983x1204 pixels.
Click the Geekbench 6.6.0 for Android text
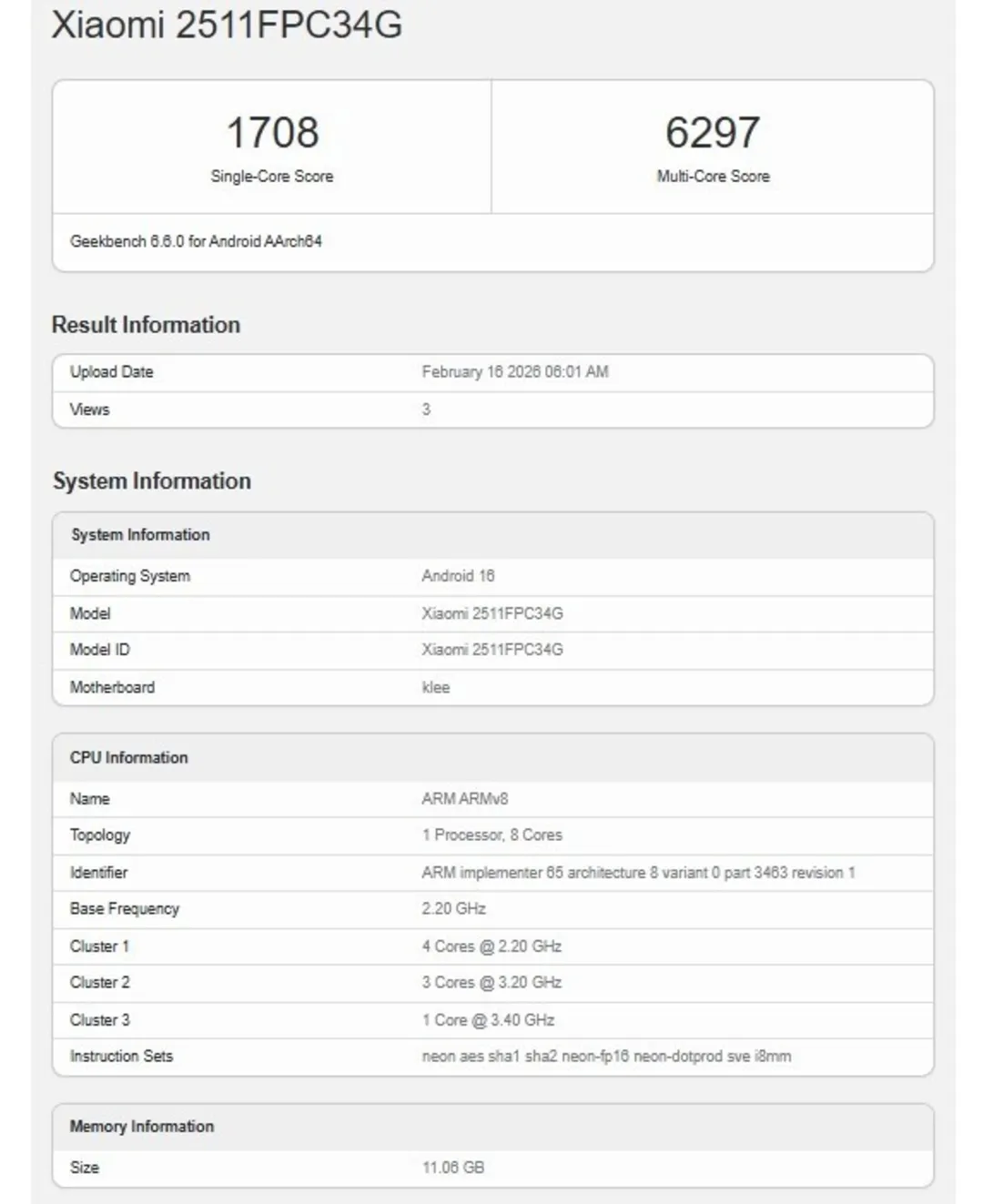196,241
